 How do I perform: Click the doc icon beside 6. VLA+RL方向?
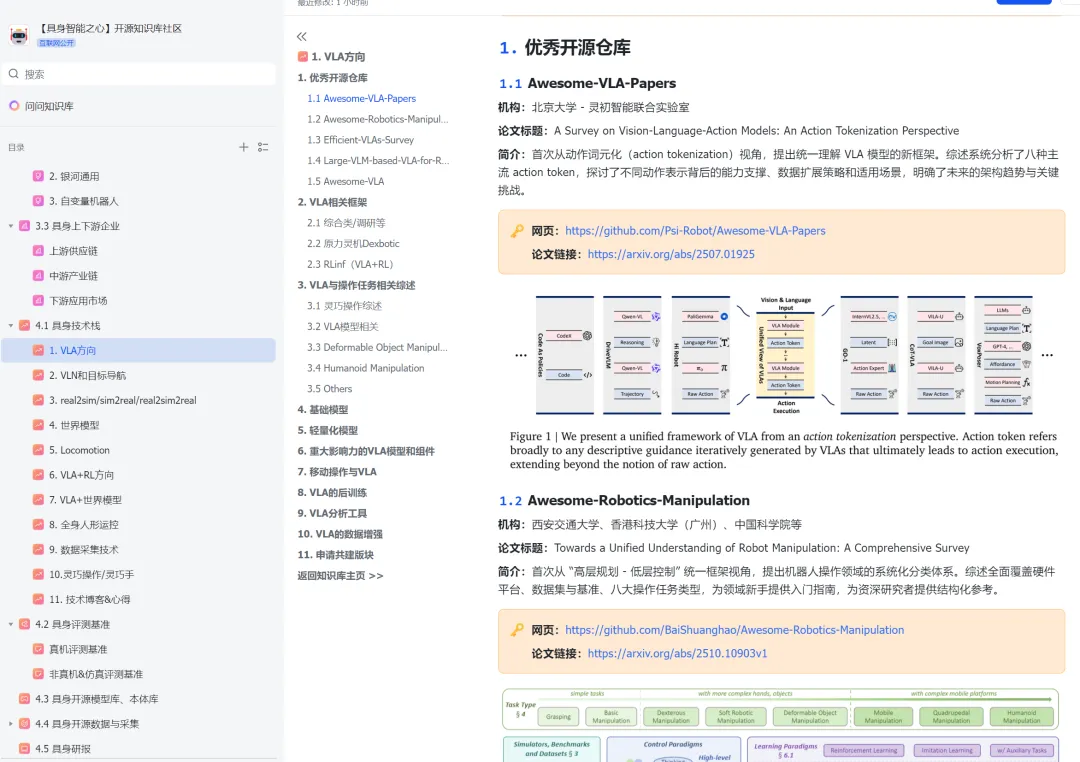pos(39,475)
